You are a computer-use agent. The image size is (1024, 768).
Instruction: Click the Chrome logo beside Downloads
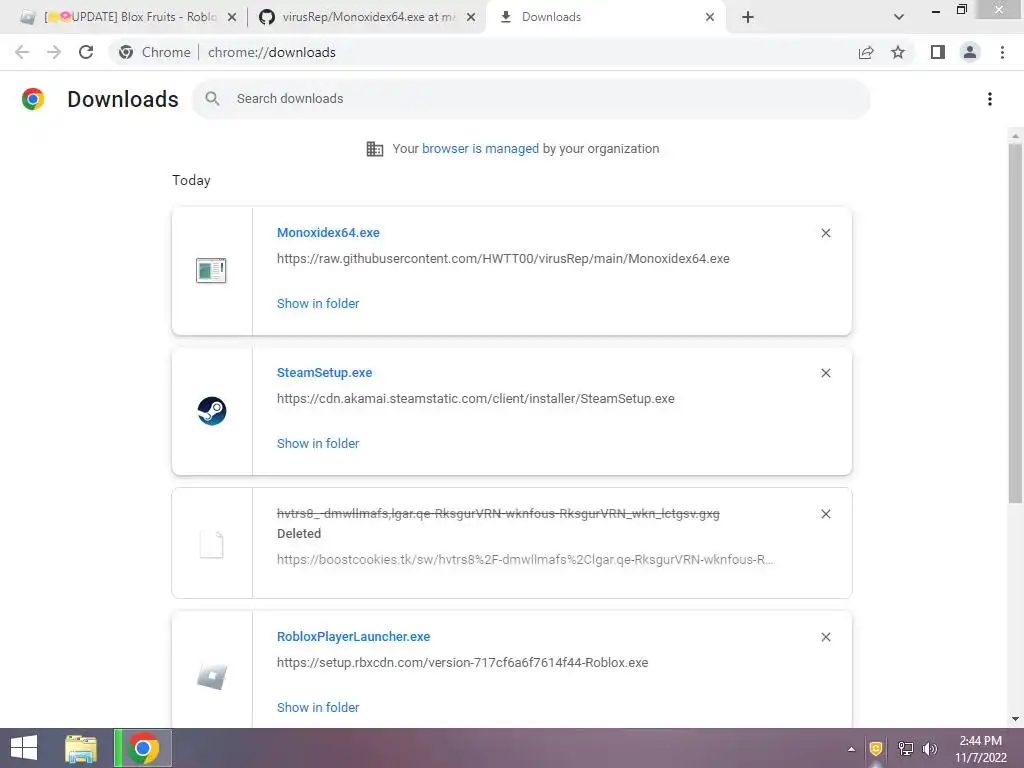33,99
